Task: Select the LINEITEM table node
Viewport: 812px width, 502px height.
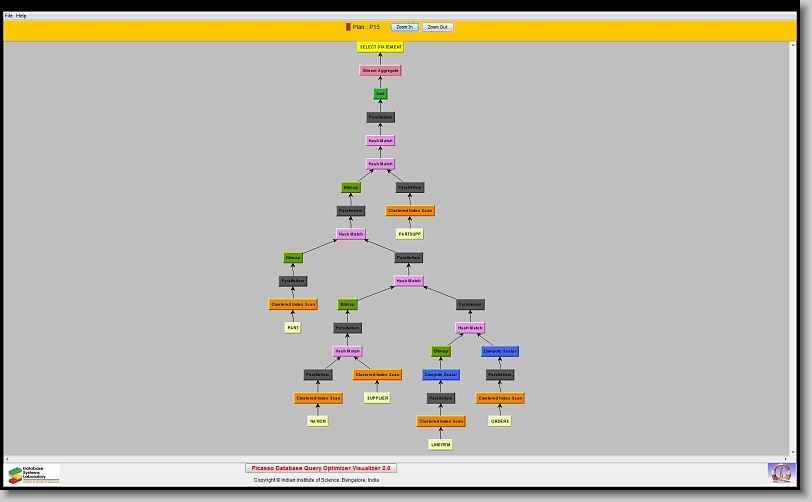Action: click(440, 444)
